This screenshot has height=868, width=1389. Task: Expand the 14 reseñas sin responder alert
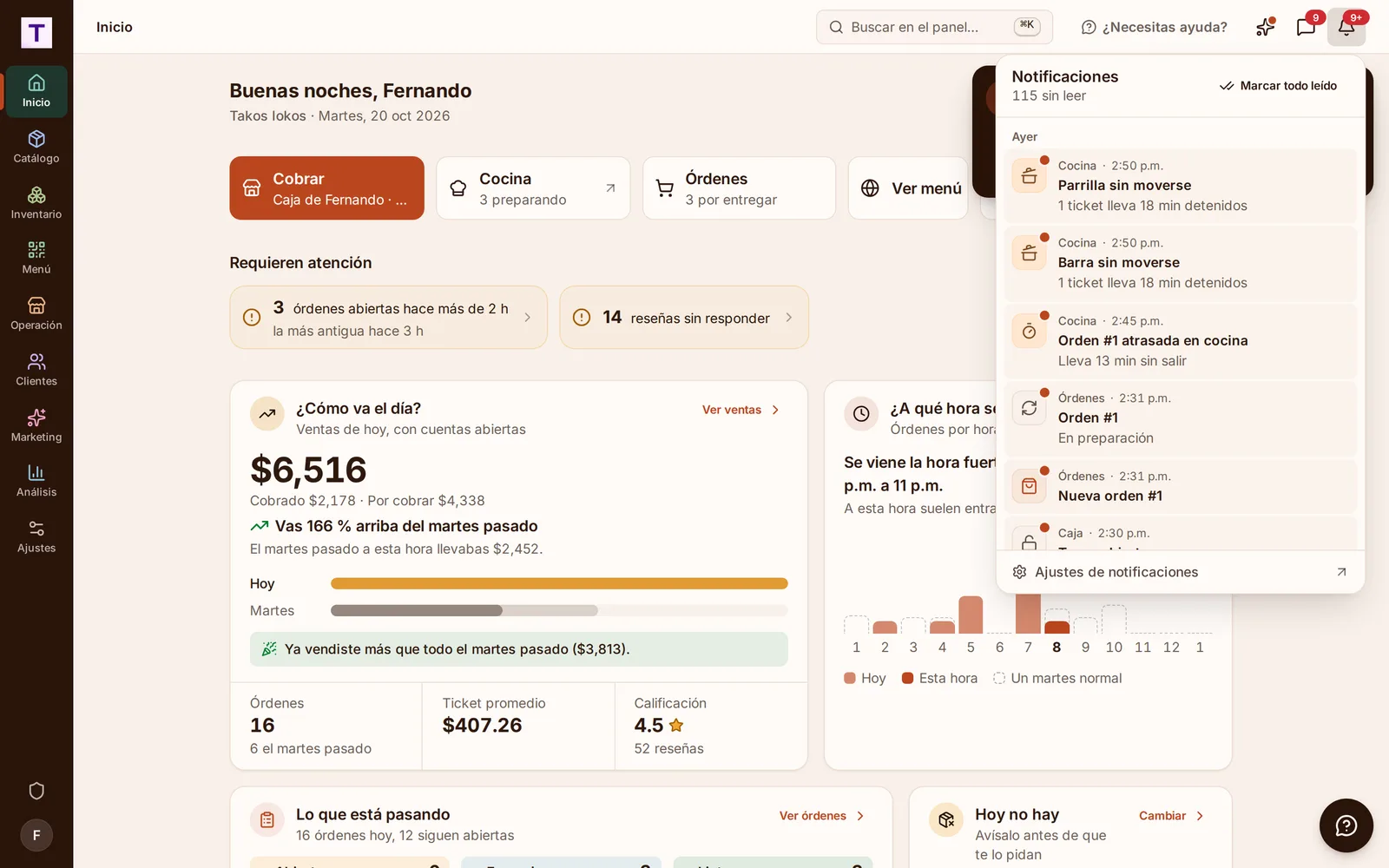pos(684,318)
